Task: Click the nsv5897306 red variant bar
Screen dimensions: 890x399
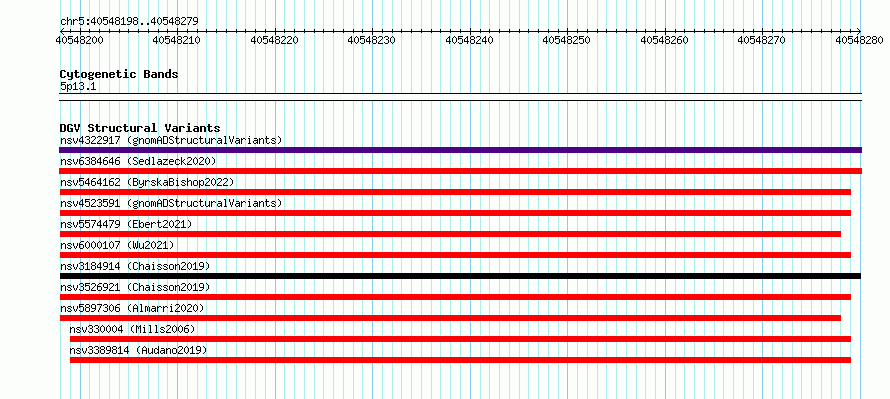Action: (450, 318)
